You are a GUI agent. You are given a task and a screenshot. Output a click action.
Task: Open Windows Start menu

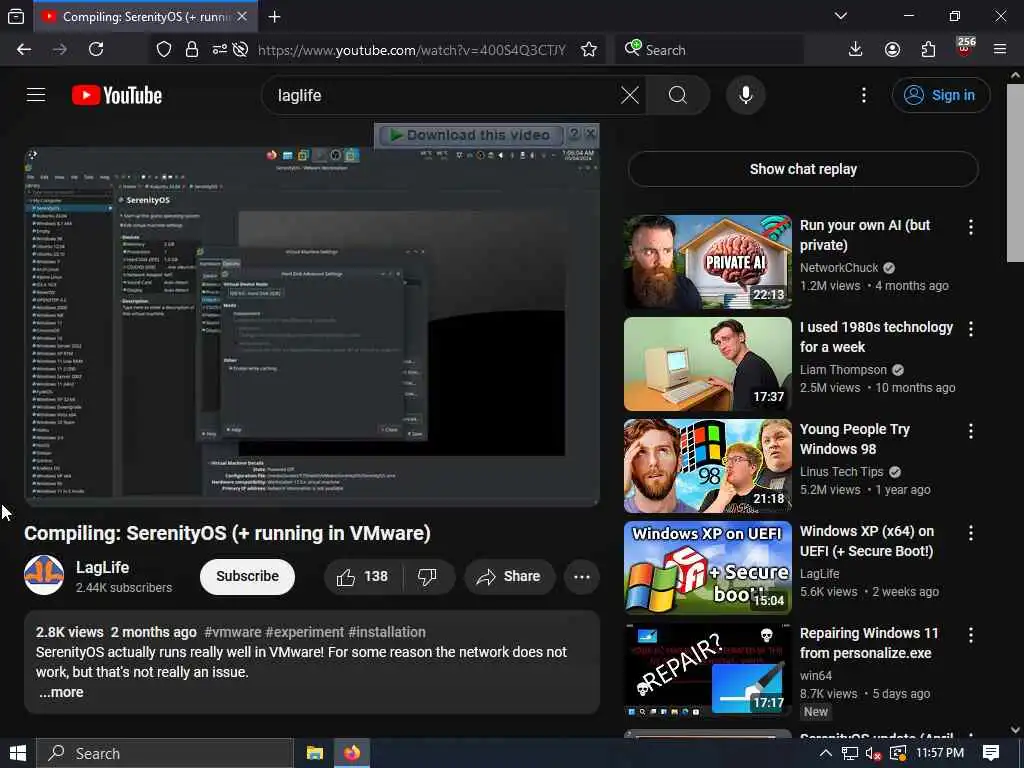18,753
